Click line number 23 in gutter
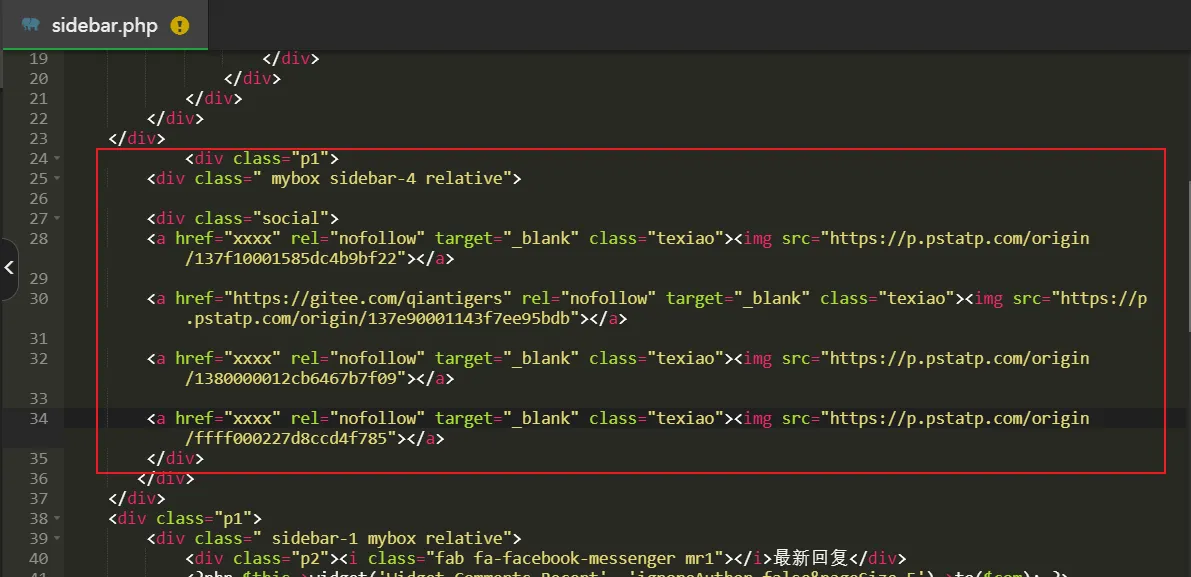Viewport: 1191px width, 577px height. 38,138
